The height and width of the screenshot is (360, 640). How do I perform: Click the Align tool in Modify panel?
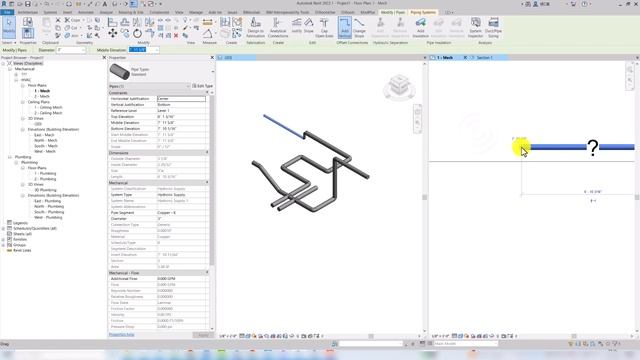(x=113, y=22)
